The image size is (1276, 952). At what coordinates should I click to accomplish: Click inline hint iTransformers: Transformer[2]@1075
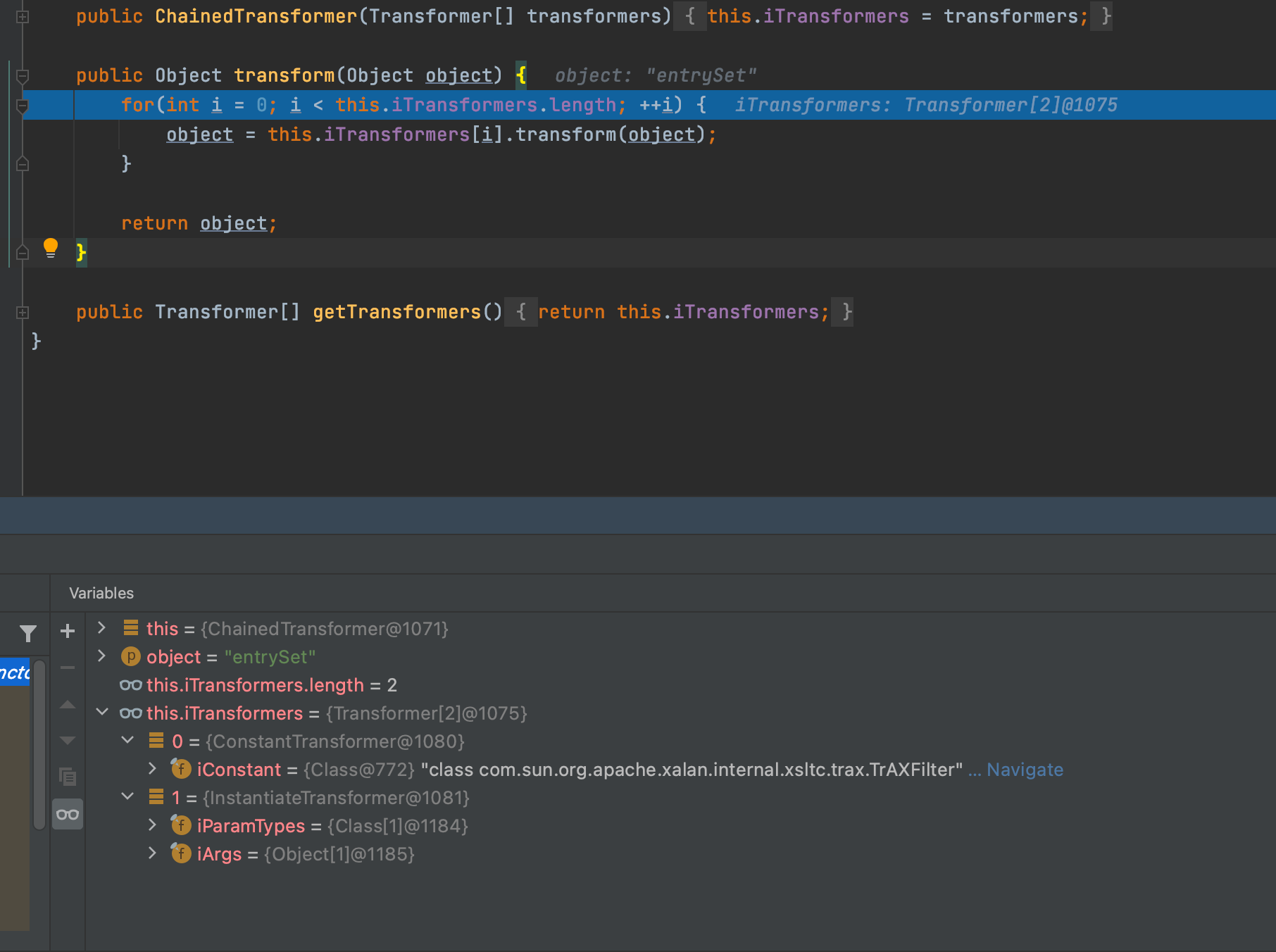tap(926, 105)
